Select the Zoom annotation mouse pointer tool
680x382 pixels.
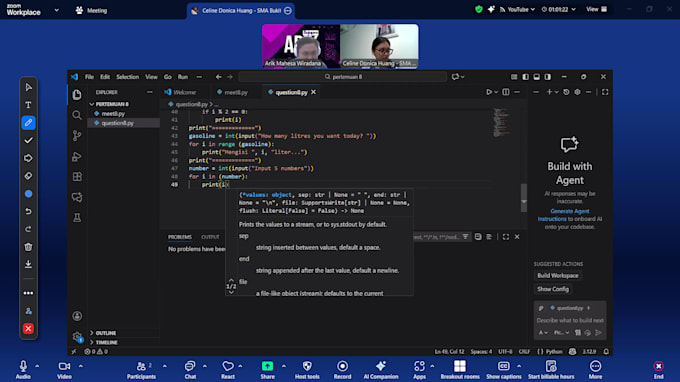[28, 87]
